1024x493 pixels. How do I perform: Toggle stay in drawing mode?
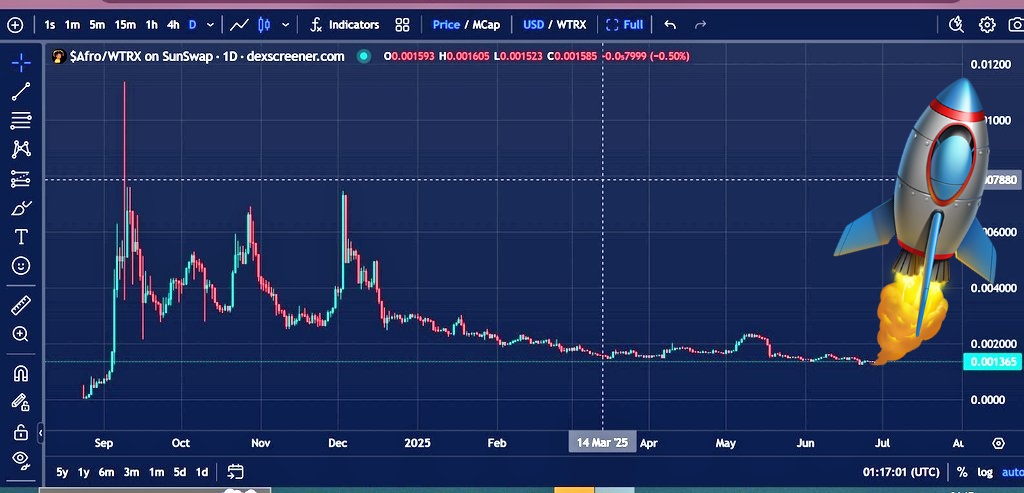coord(21,402)
